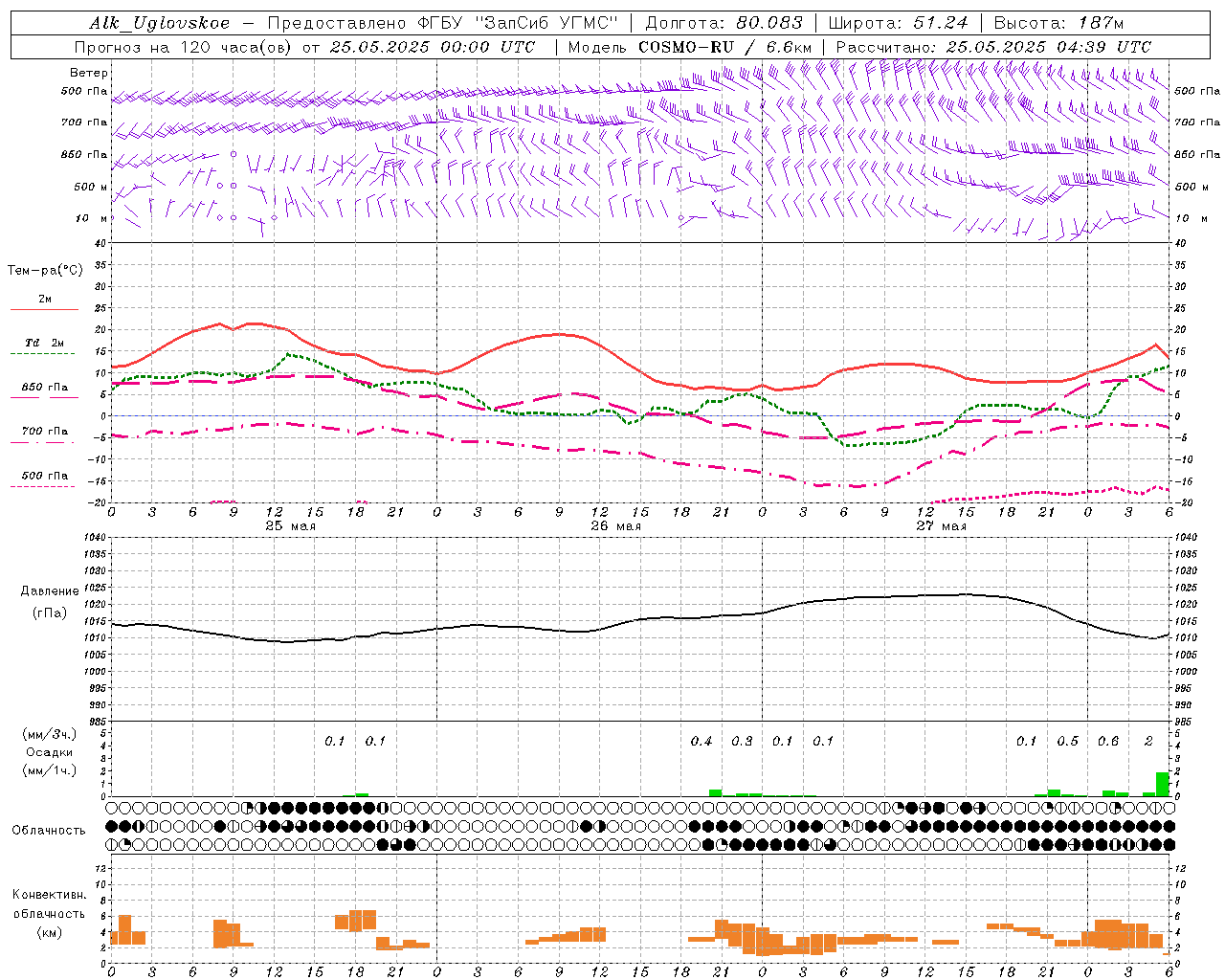This screenshot has width=1225, height=980.
Task: Click the red 2м temperature legend line
Action: (x=44, y=309)
